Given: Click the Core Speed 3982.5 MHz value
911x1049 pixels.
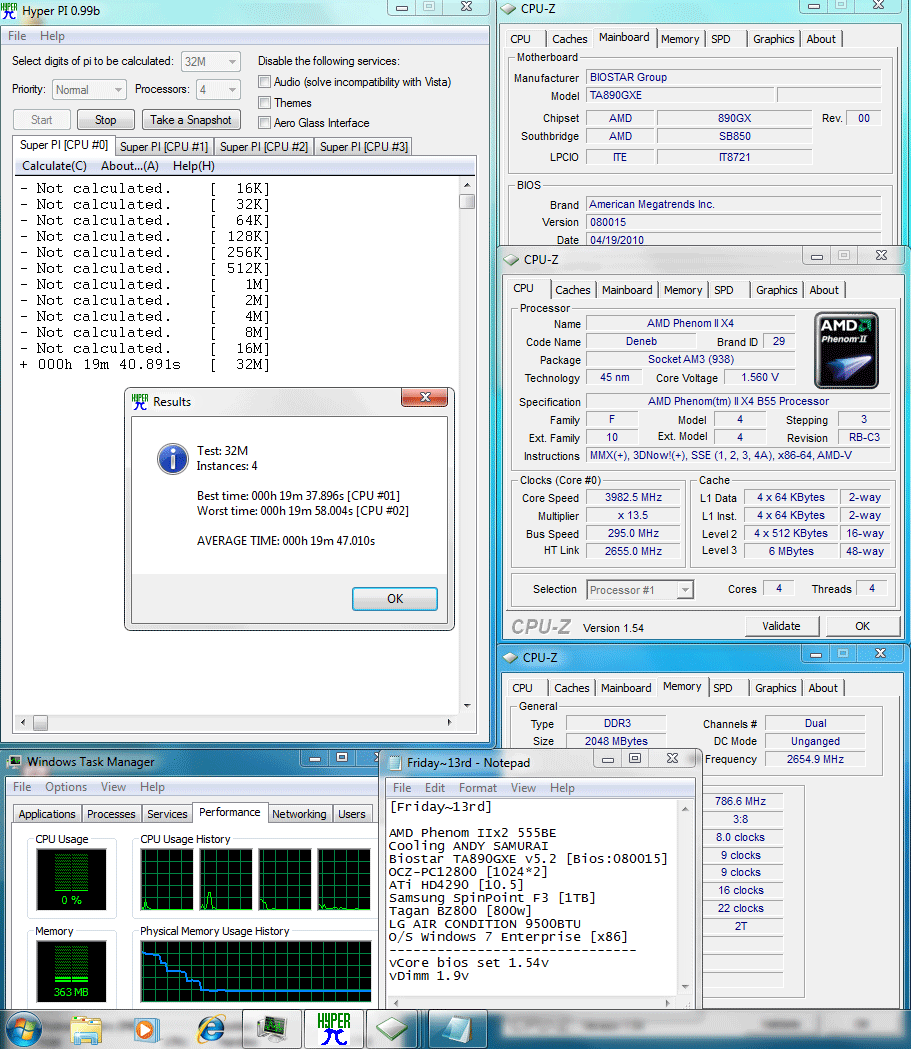Looking at the screenshot, I should [633, 498].
